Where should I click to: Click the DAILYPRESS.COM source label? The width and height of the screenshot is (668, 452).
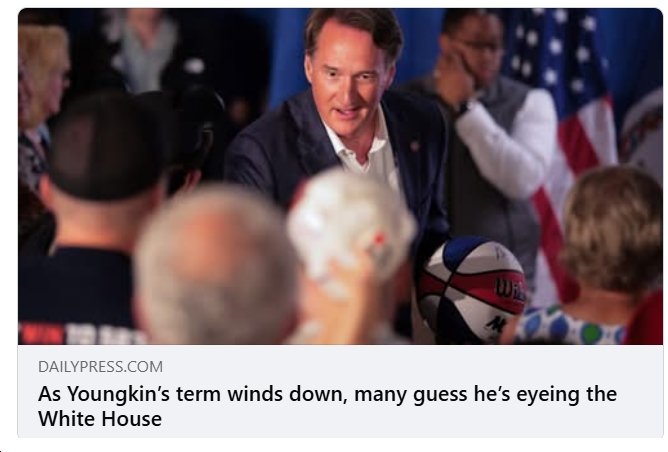[x=101, y=367]
